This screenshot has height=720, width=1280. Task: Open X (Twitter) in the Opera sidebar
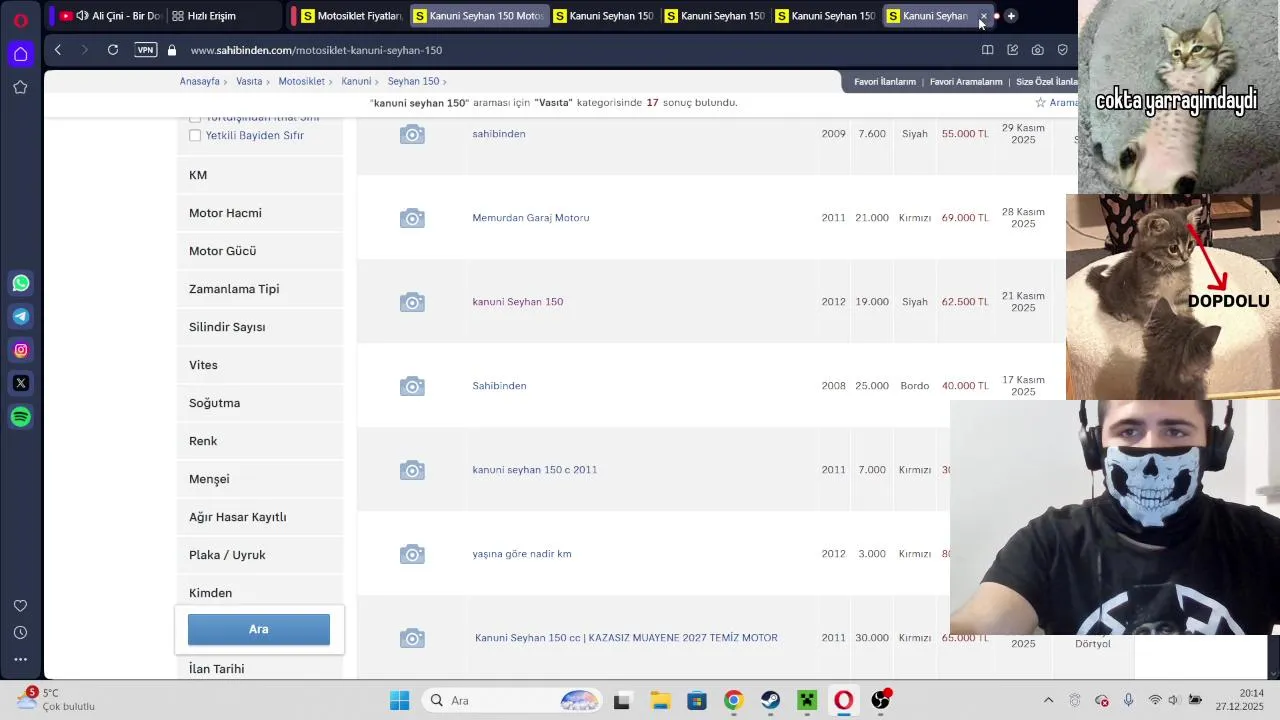(x=21, y=383)
